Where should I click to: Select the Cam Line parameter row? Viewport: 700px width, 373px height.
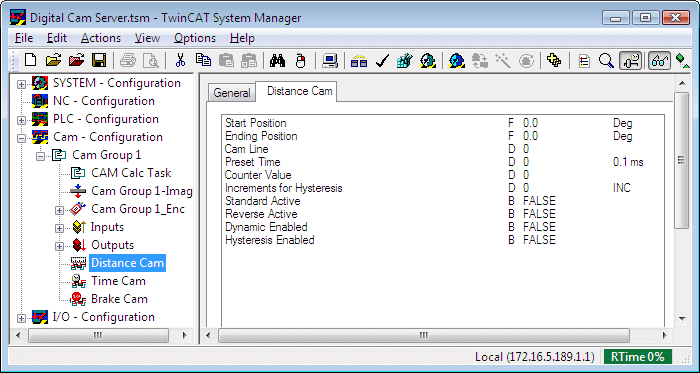[442, 149]
